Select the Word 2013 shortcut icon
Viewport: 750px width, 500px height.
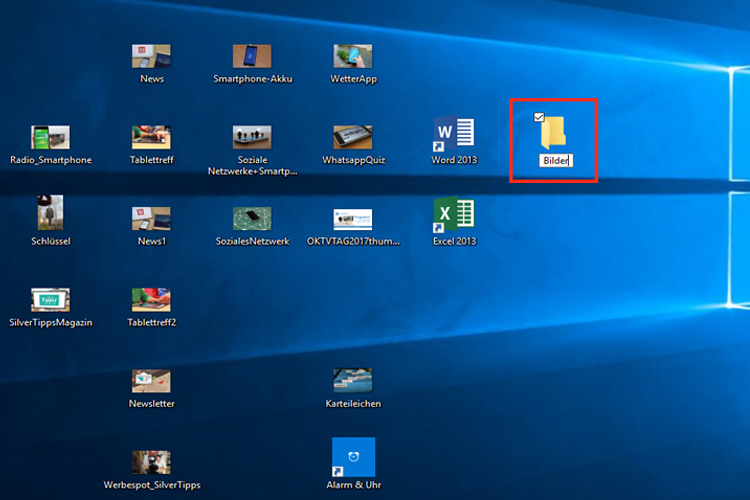(x=454, y=133)
